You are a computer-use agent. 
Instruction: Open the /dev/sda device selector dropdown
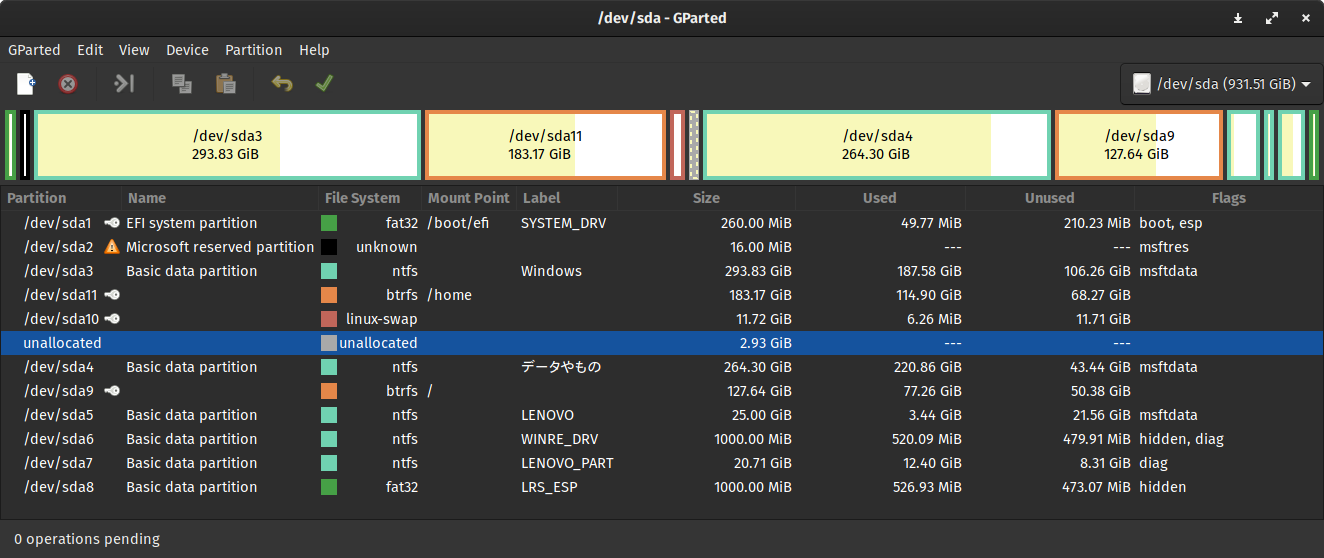[x=1221, y=84]
